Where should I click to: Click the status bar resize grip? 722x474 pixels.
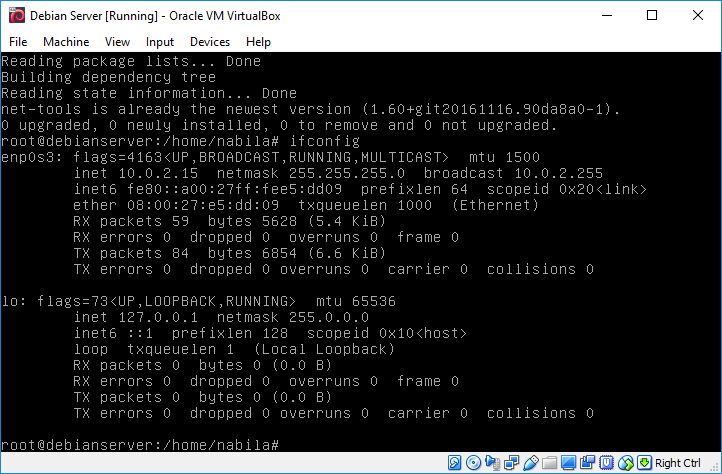click(x=714, y=468)
